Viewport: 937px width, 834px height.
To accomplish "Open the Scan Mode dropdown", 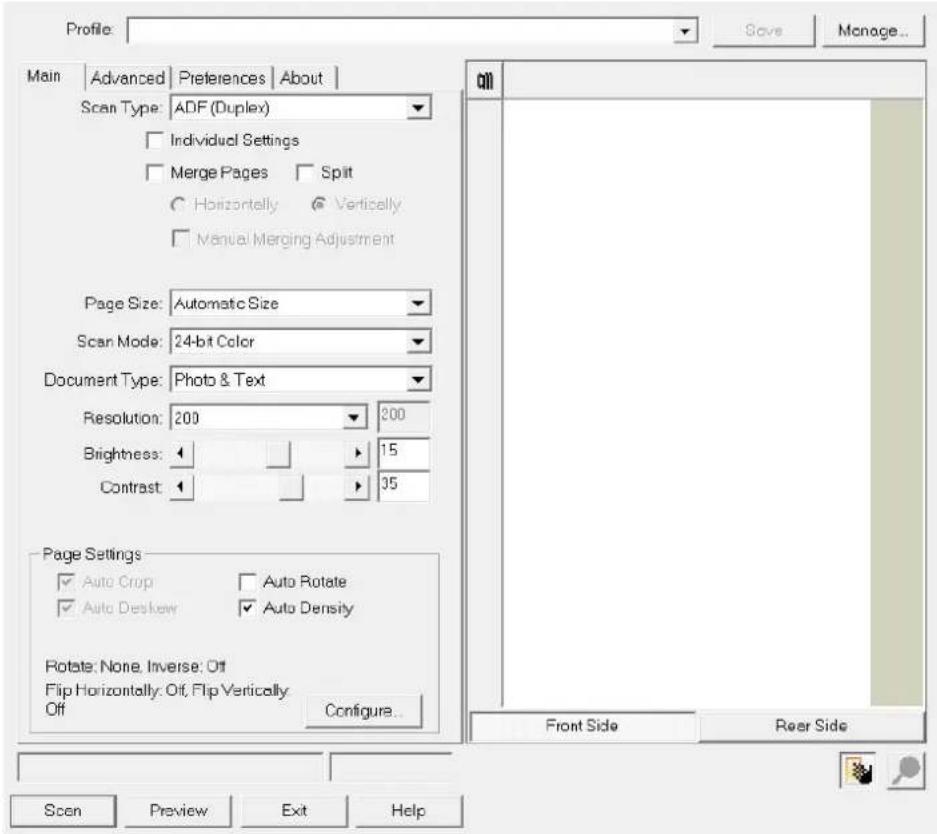I will (x=418, y=342).
